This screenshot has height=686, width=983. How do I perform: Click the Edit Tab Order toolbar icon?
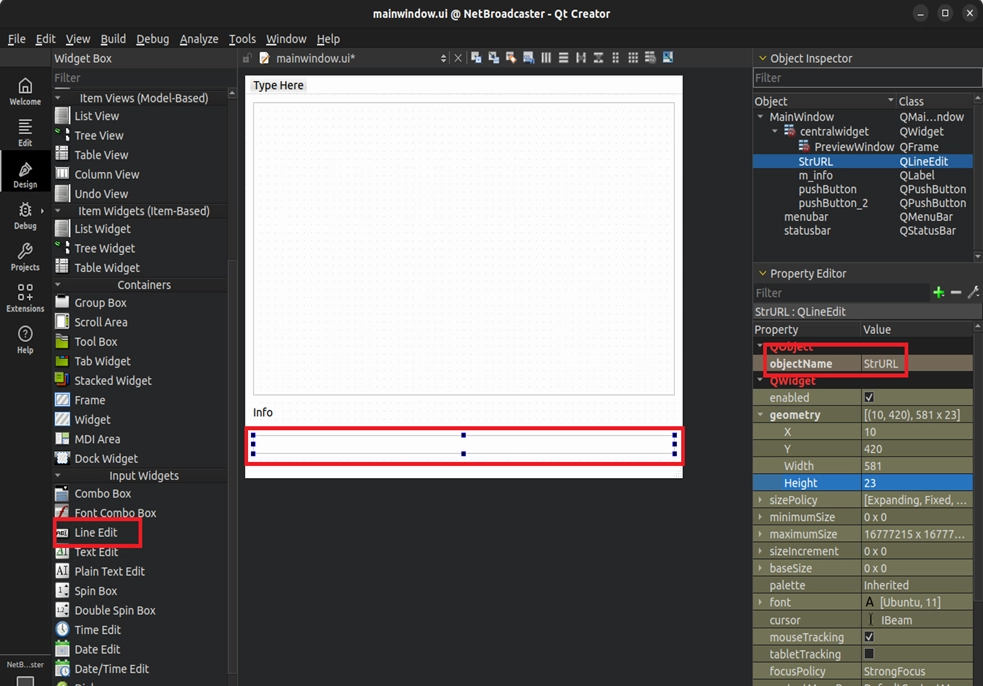pos(528,58)
